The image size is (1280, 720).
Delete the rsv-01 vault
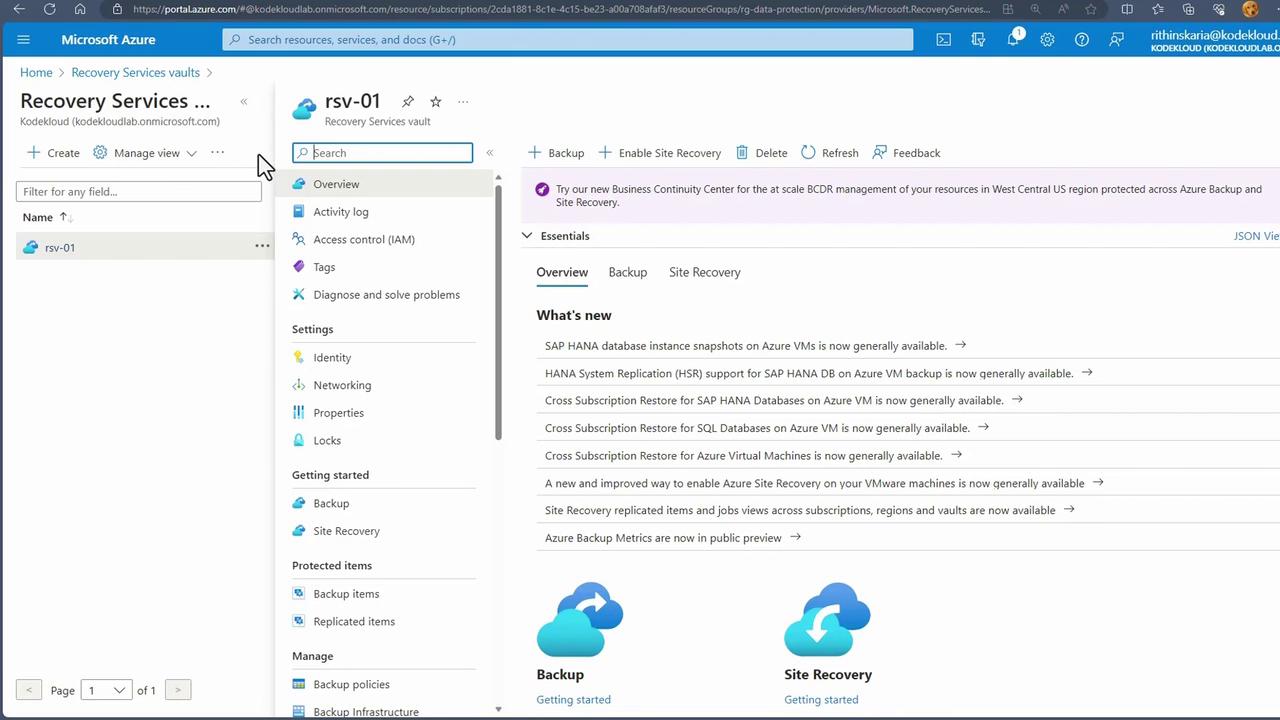pyautogui.click(x=762, y=153)
